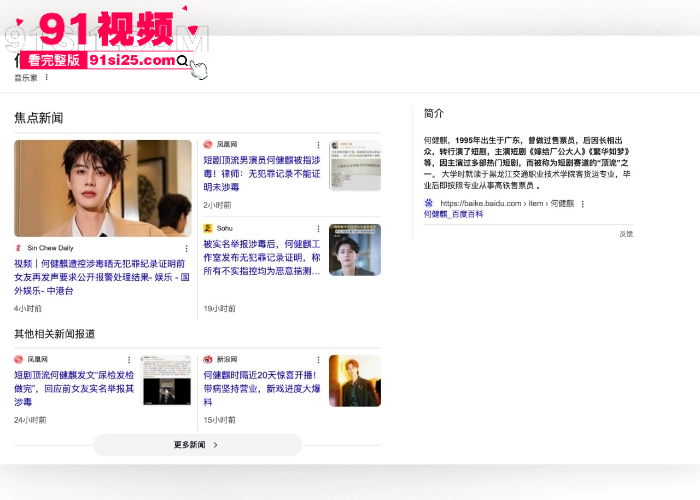Open three-dot options on 新浪网 article
The image size is (700, 500).
click(318, 359)
